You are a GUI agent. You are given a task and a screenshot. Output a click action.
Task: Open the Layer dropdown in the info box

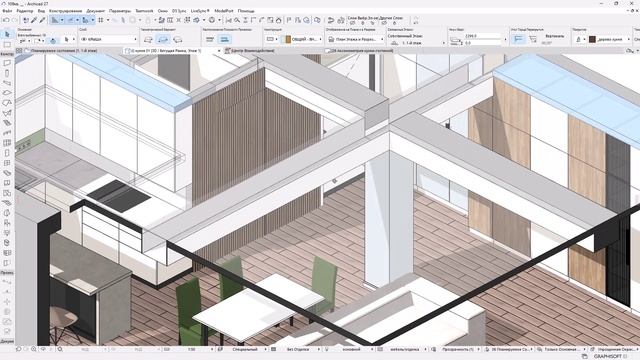pos(109,39)
